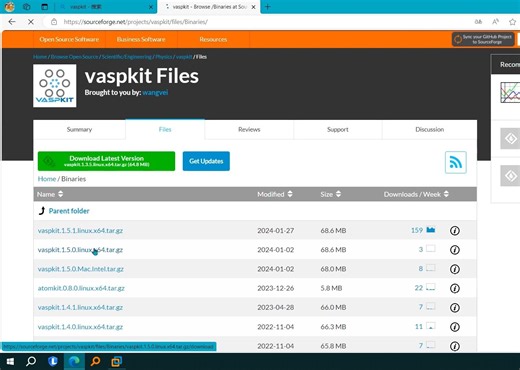
Task: Download vaspkit.1.5.0.linux.x64.tar.gz
Action: click(80, 250)
